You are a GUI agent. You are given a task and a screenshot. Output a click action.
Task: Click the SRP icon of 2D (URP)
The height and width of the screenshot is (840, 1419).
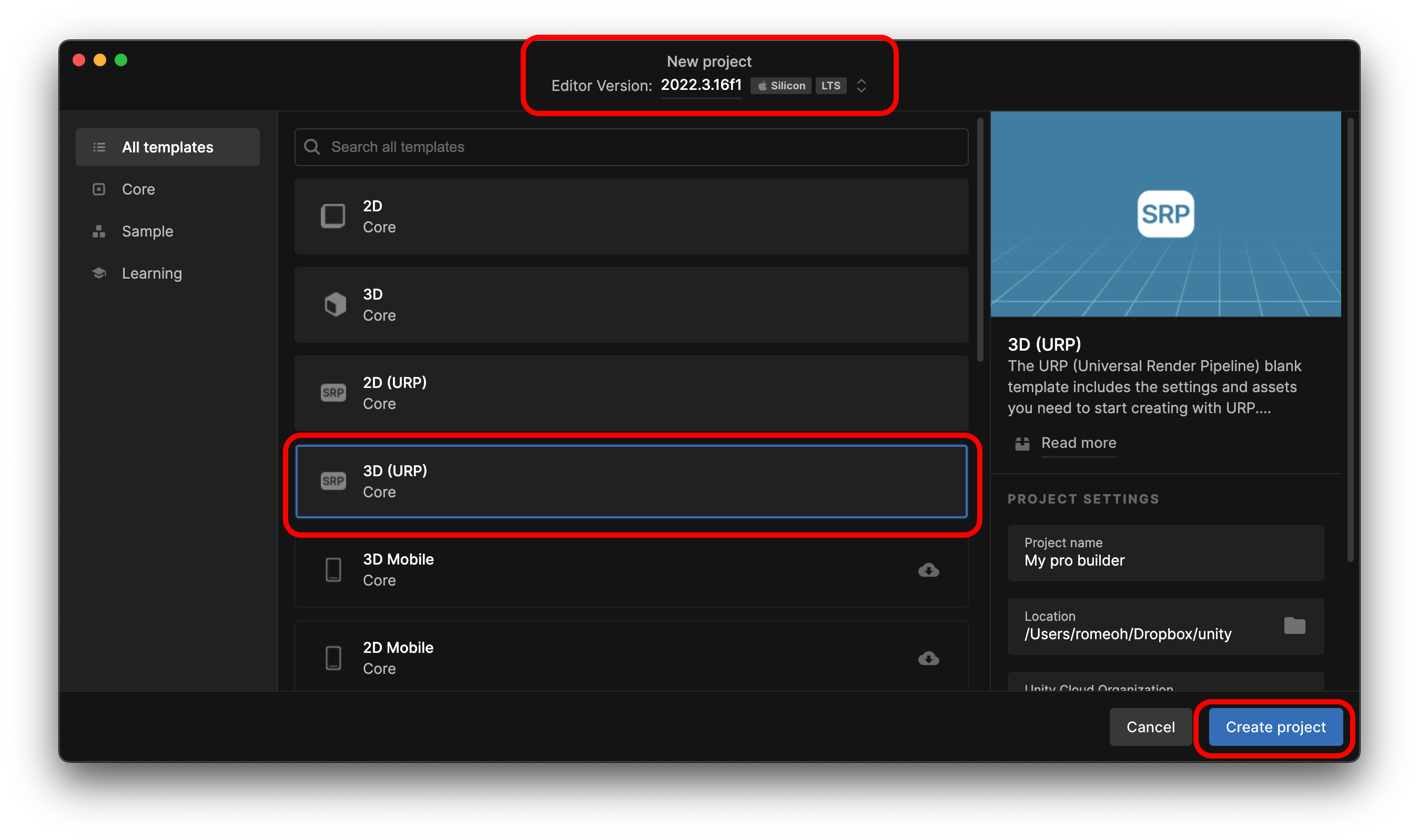[333, 393]
